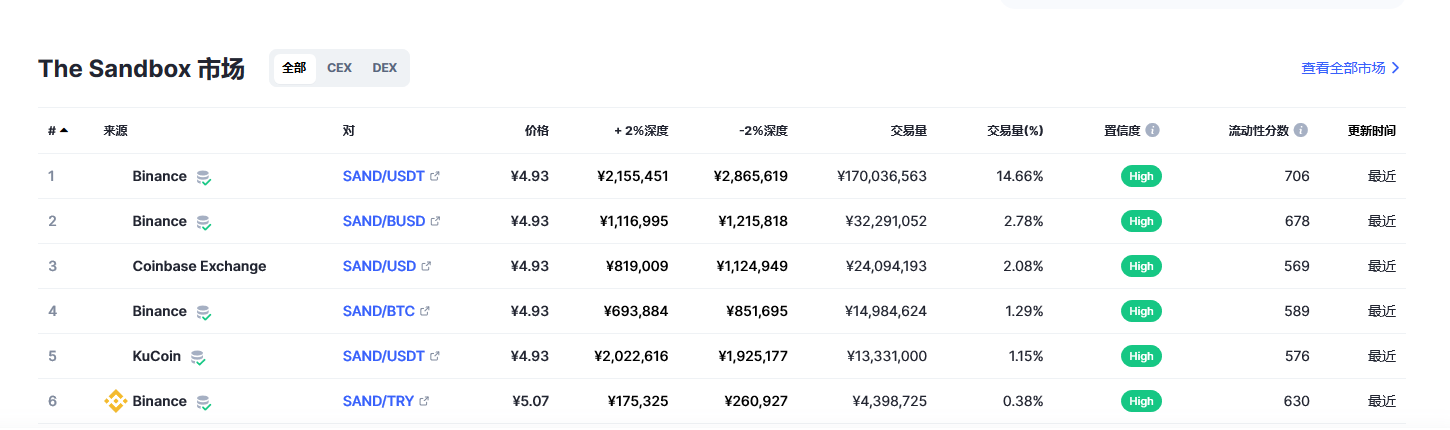
Task: Switch to the DEX tab
Action: click(x=385, y=68)
